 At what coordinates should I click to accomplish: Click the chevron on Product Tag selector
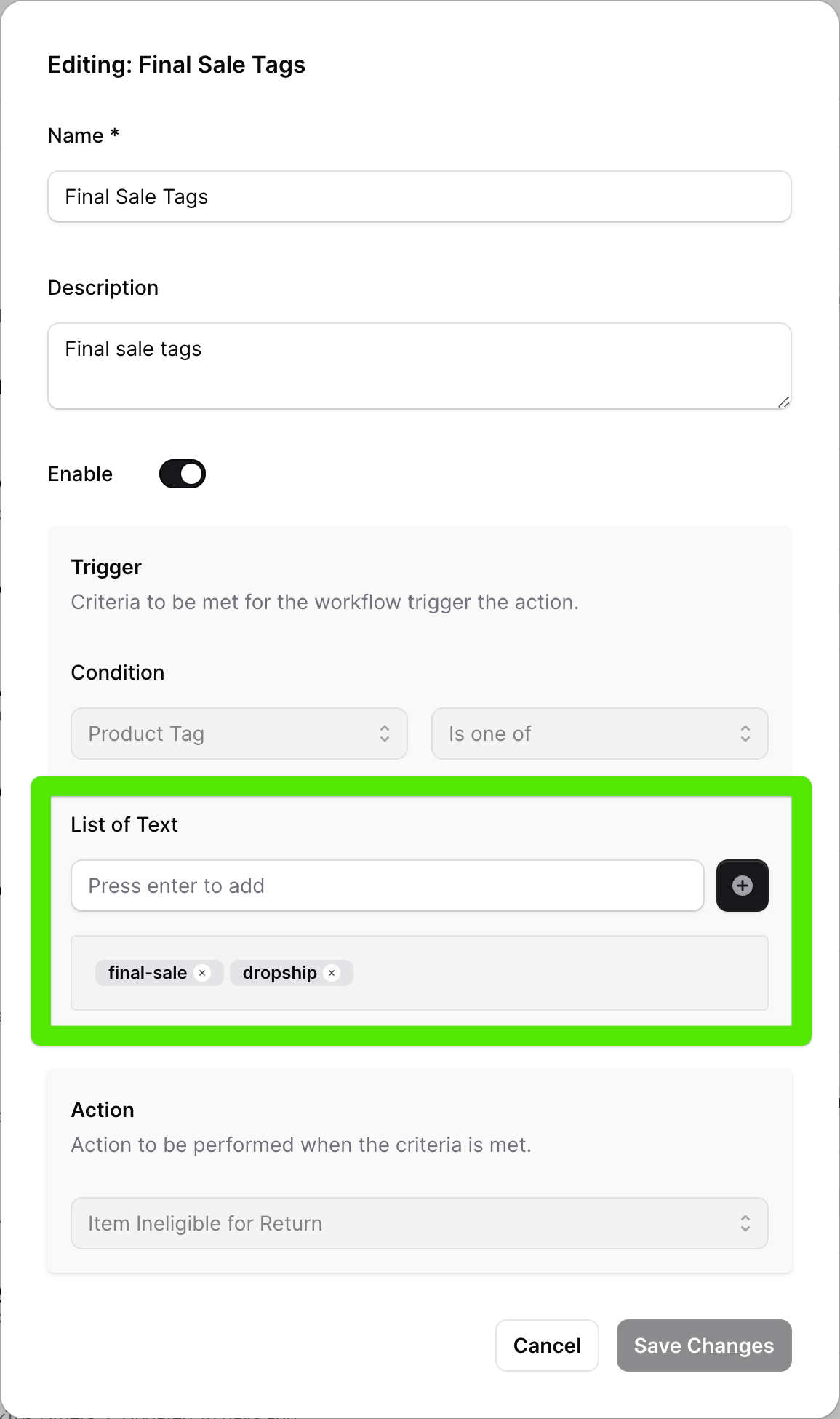click(x=386, y=734)
